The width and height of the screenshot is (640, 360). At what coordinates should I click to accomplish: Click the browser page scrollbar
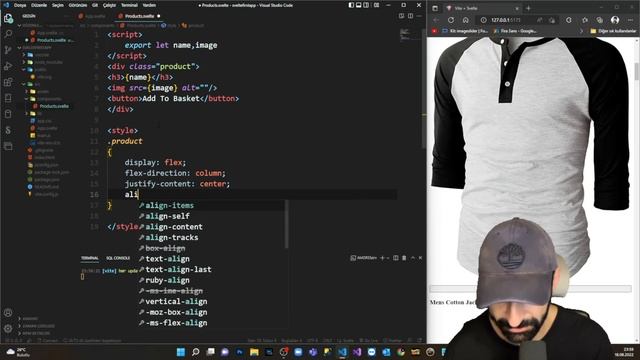(636, 70)
